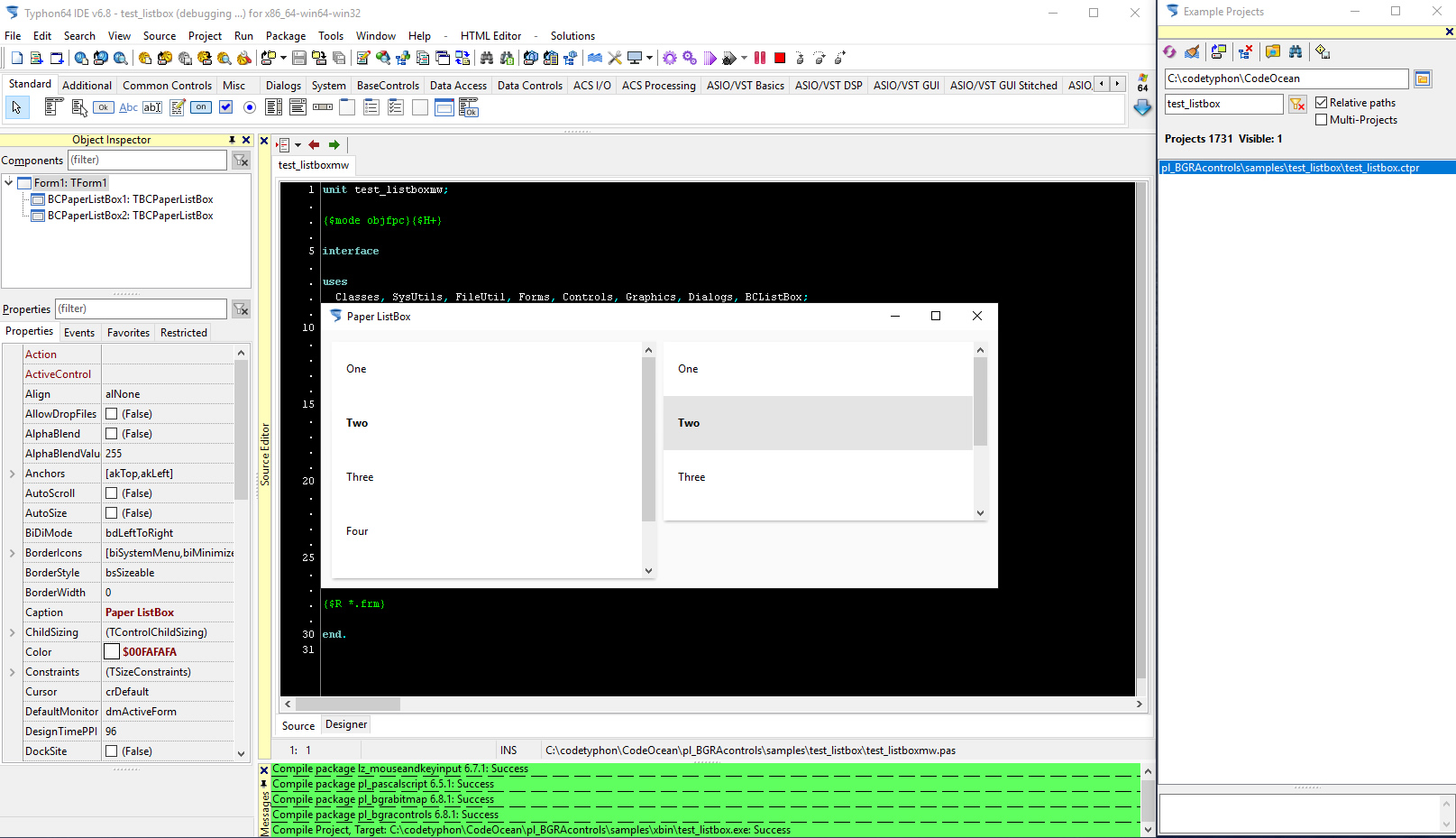Select the test_listbox.ctpr project entry
This screenshot has width=1456, height=838.
click(1306, 168)
